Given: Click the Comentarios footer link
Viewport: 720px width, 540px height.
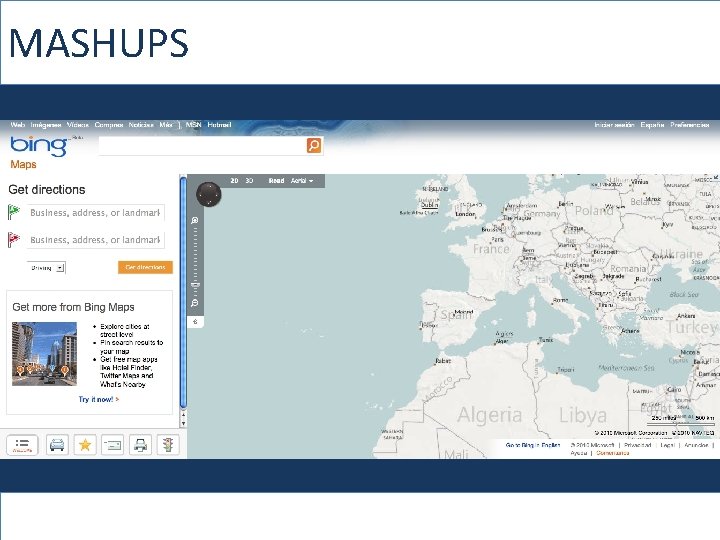Looking at the screenshot, I should pyautogui.click(x=613, y=453).
